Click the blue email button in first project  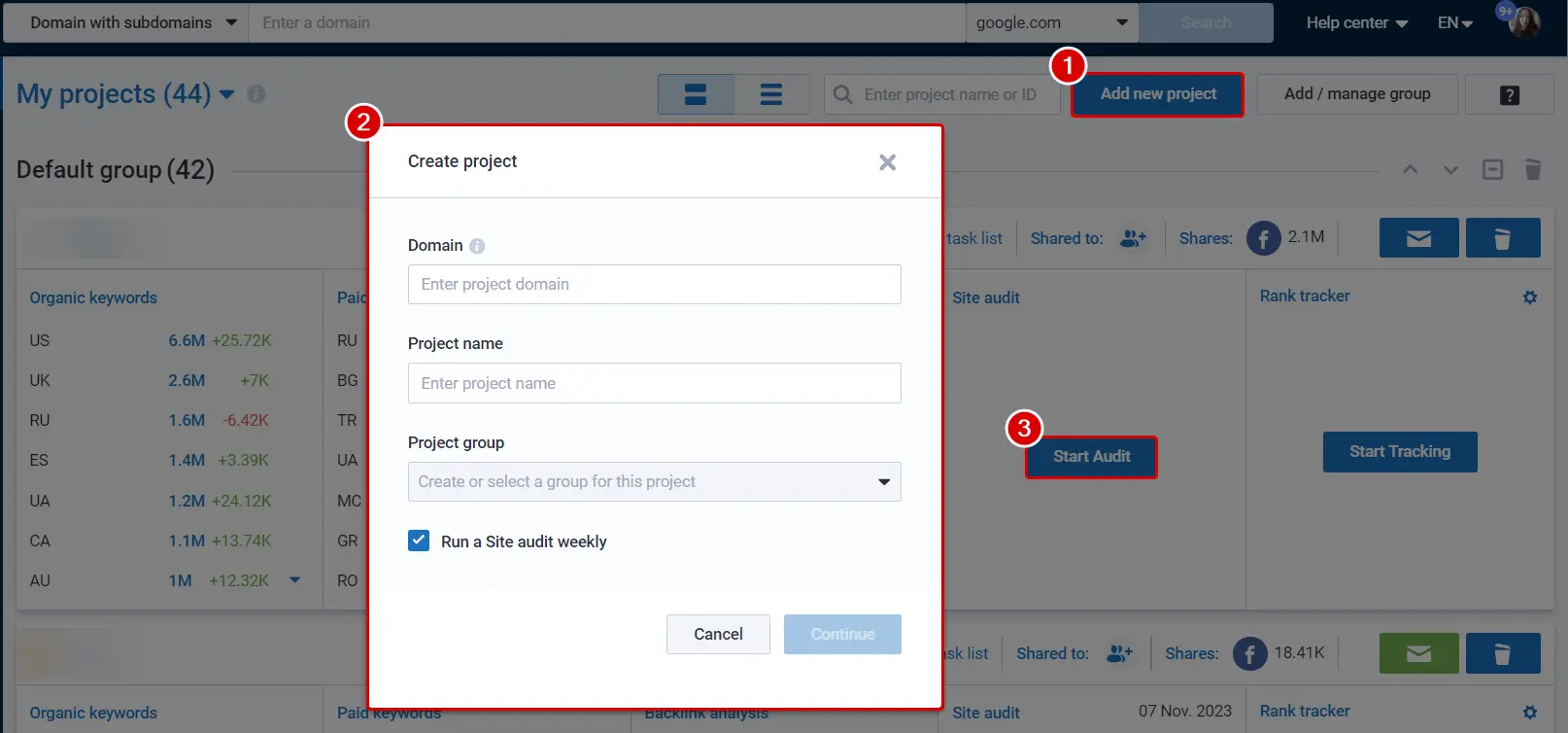pos(1419,238)
